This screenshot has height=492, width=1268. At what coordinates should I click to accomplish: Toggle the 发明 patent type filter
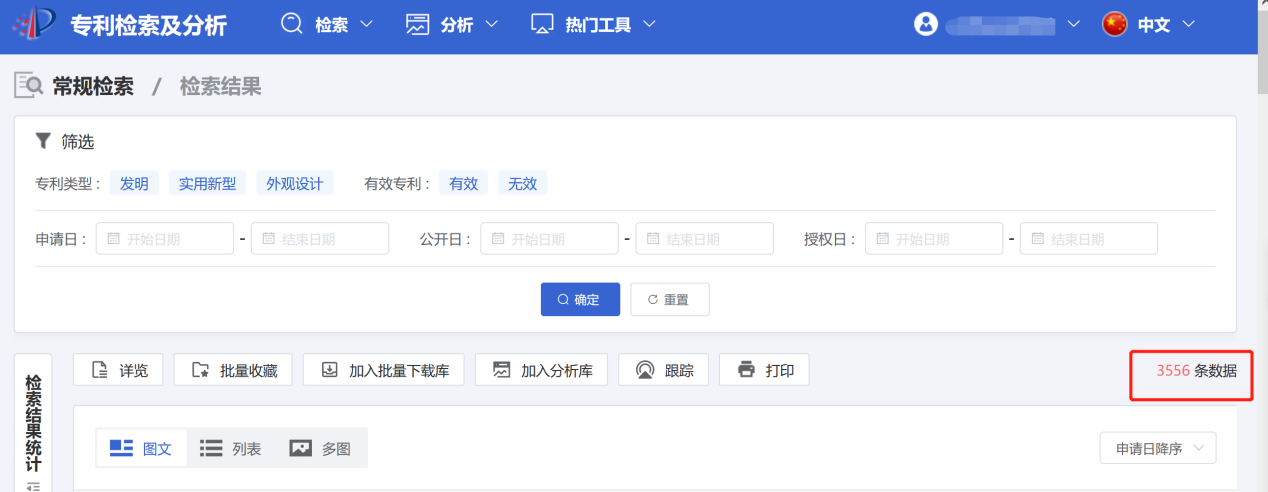point(134,183)
